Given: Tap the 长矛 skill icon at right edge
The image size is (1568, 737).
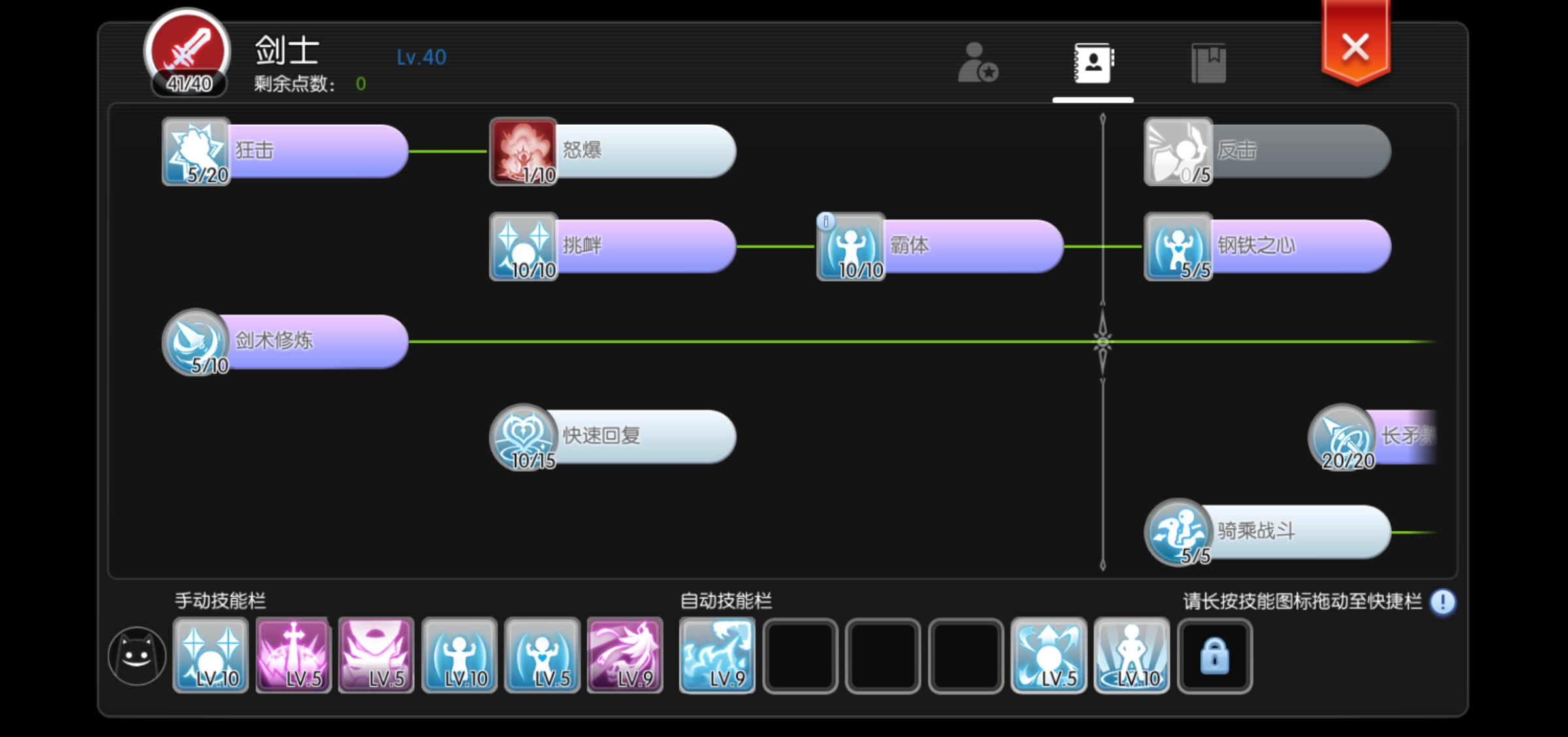Looking at the screenshot, I should click(1342, 437).
